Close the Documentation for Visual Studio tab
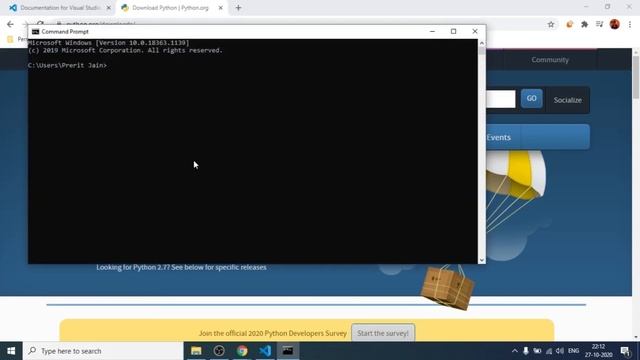The height and width of the screenshot is (360, 640). click(109, 8)
